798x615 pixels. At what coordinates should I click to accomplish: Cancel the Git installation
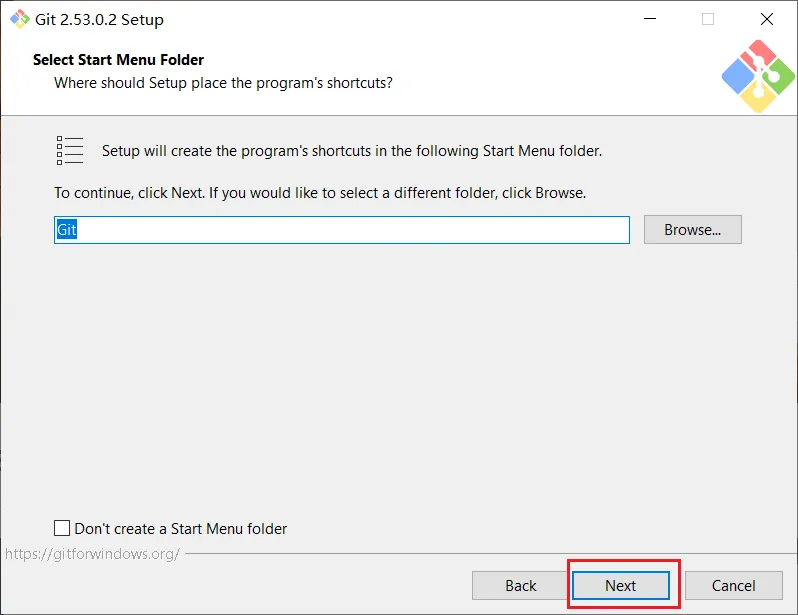[x=733, y=586]
